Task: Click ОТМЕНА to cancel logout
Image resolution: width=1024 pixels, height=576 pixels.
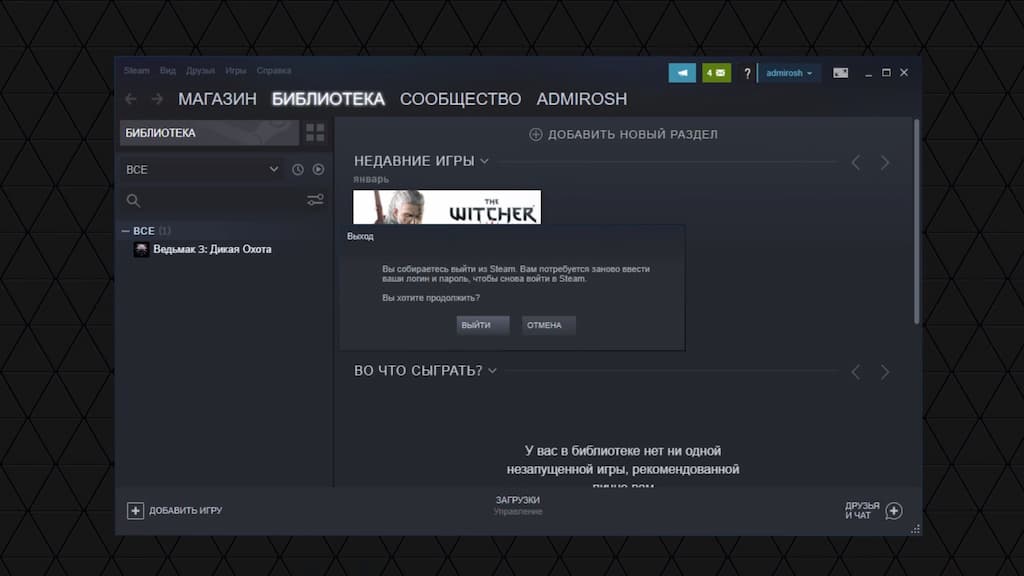Action: pyautogui.click(x=549, y=325)
